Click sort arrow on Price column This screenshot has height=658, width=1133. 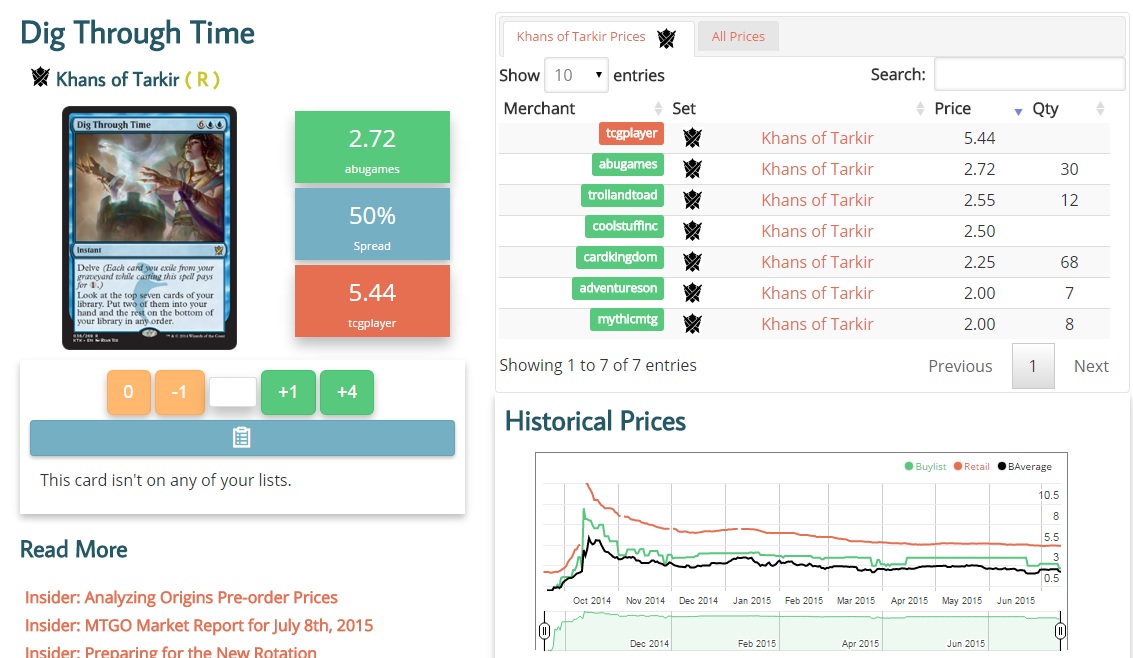coord(1018,110)
